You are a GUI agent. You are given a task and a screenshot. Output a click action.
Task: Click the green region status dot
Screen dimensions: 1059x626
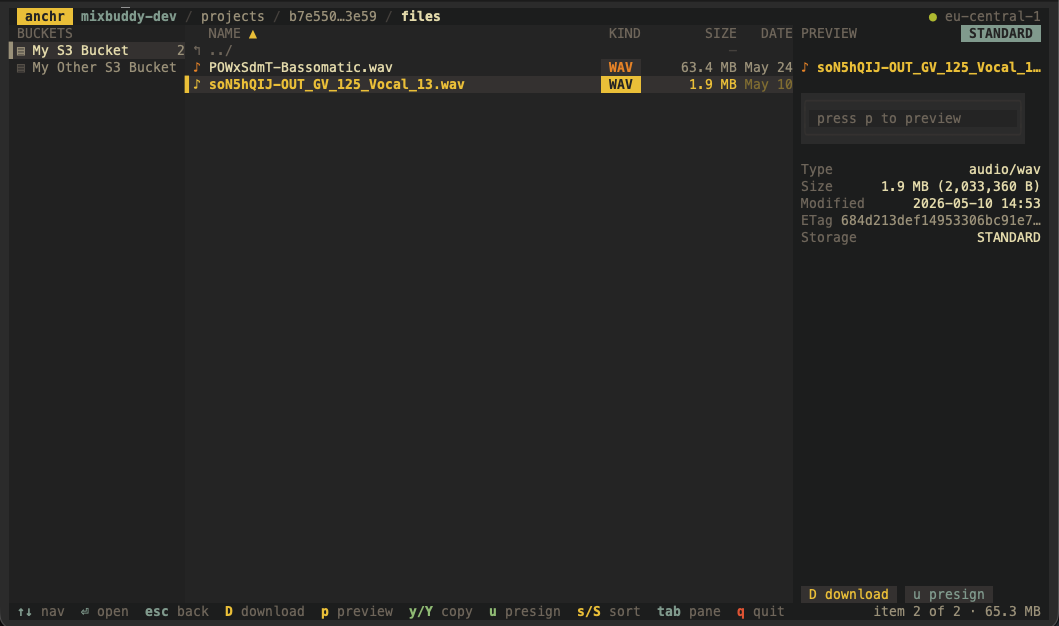(933, 18)
